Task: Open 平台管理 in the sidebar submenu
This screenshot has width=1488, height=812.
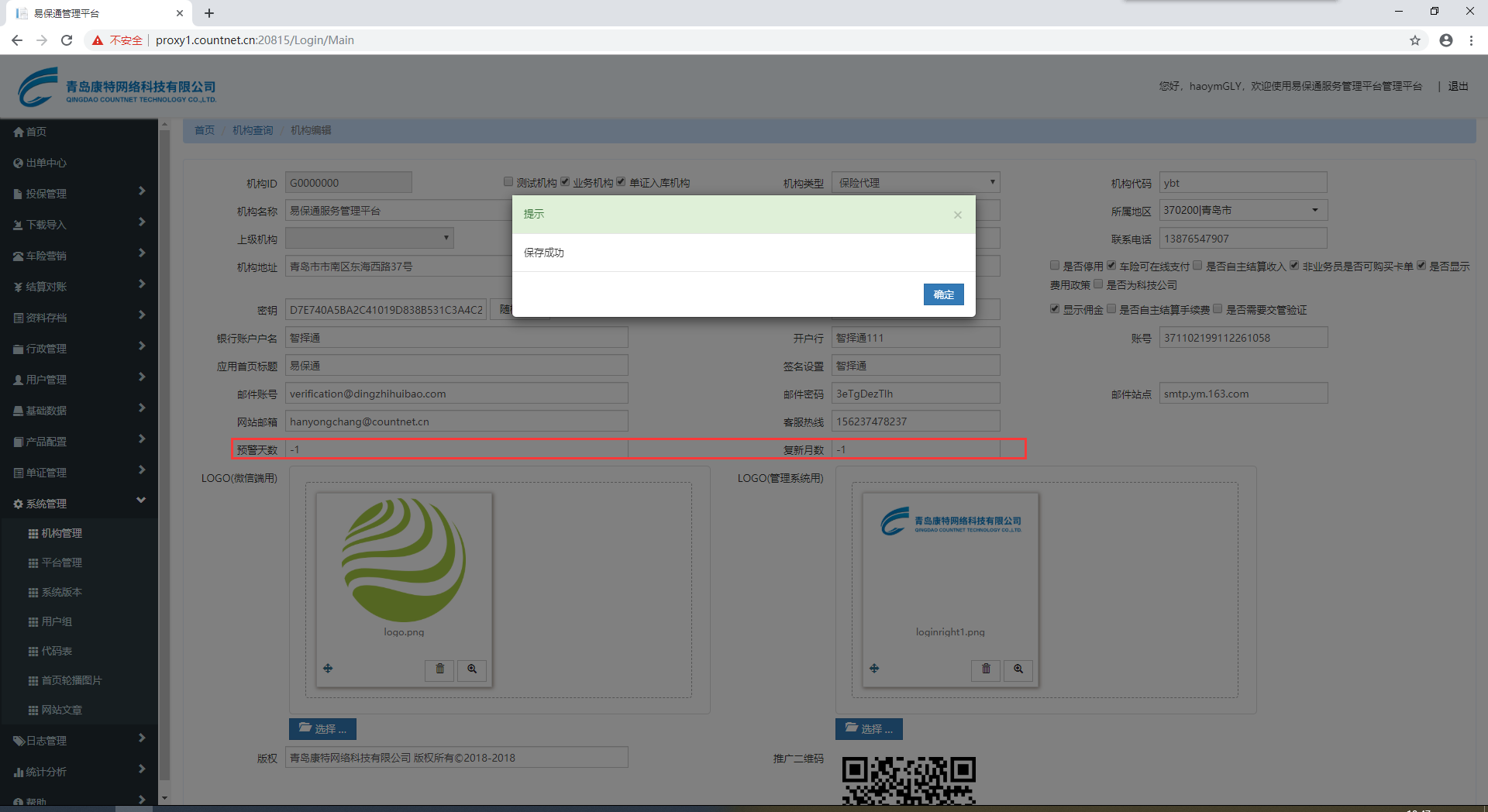Action: (x=62, y=563)
